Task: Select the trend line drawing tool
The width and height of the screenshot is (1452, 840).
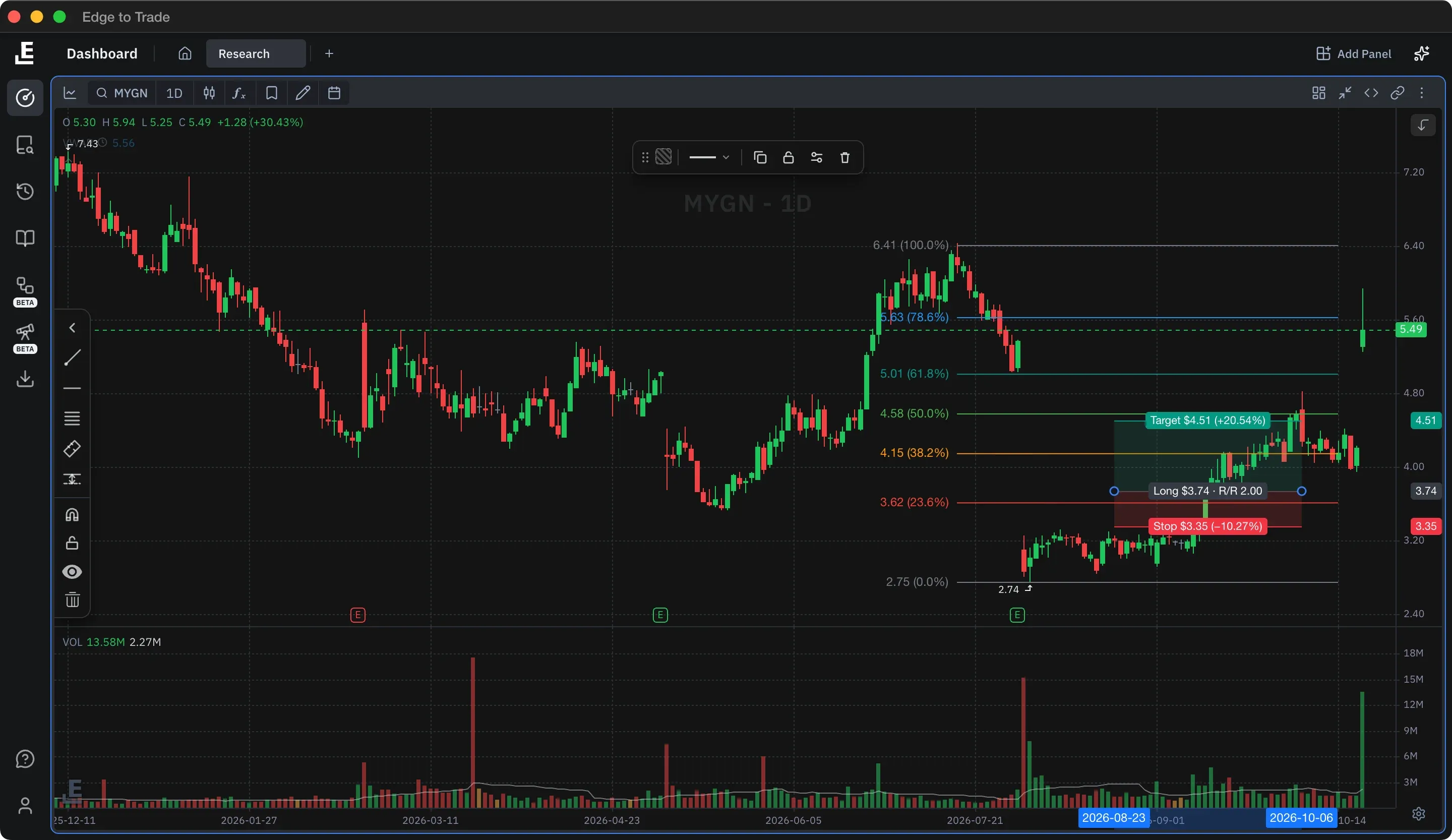Action: tap(72, 358)
